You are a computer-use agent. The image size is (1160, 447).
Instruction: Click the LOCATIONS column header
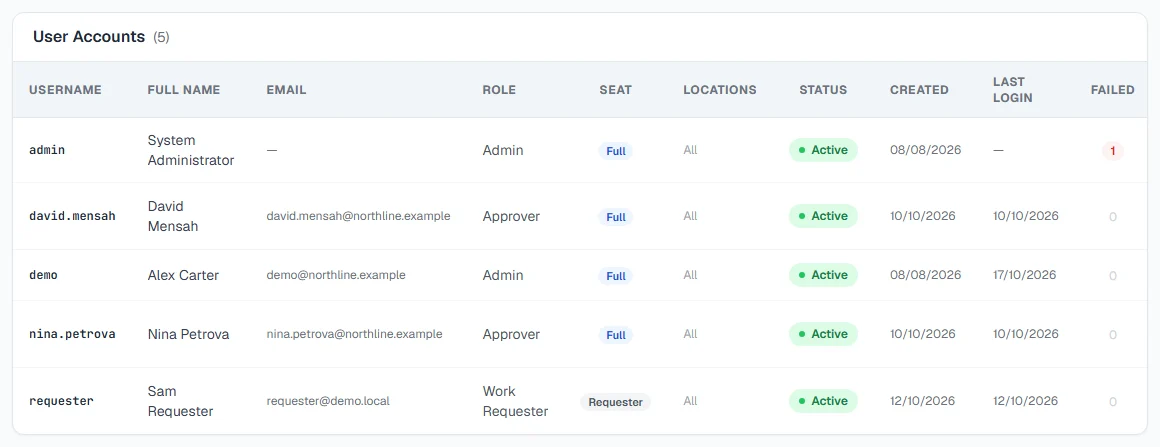coord(720,90)
